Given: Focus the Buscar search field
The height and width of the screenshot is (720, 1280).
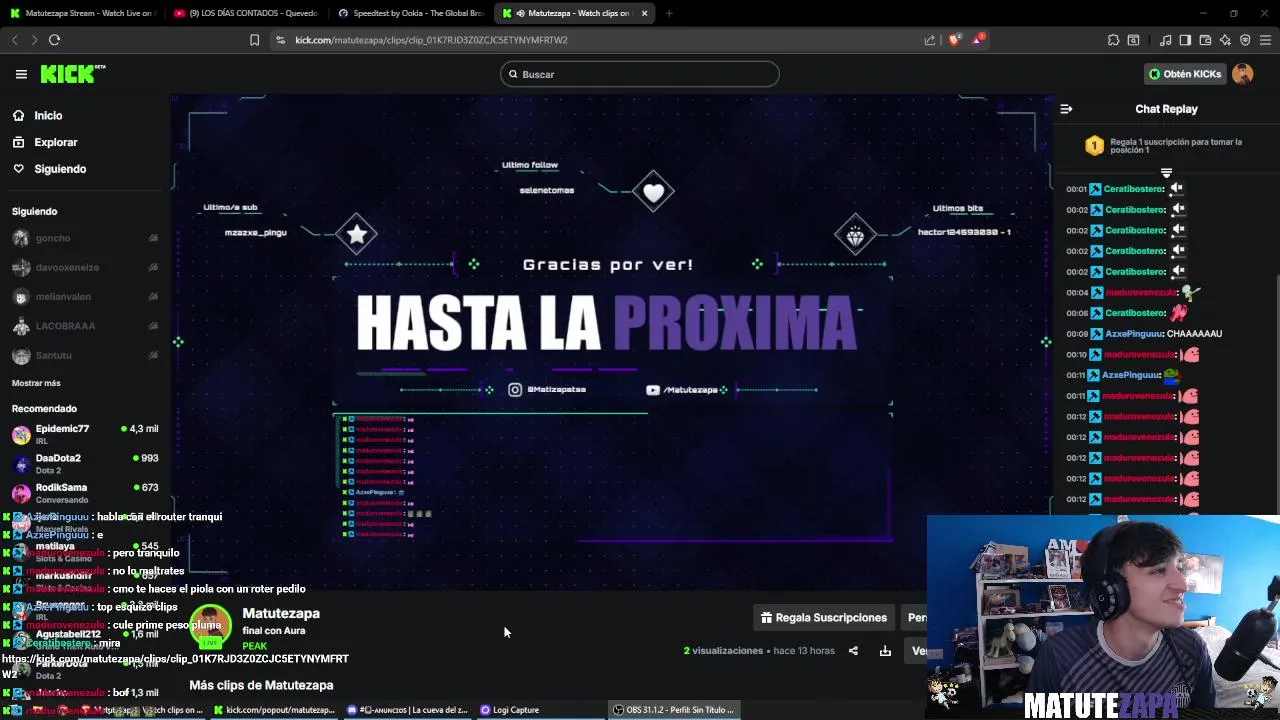Looking at the screenshot, I should [640, 74].
